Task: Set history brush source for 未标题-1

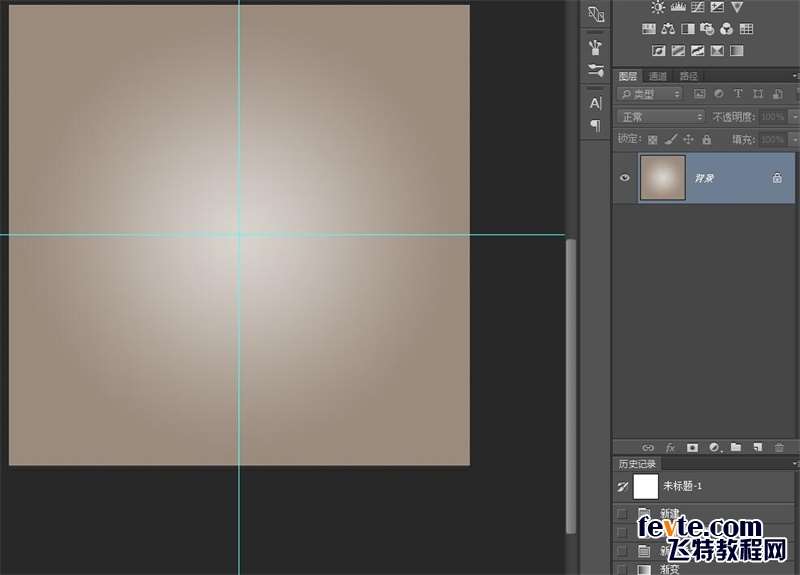Action: tap(622, 487)
